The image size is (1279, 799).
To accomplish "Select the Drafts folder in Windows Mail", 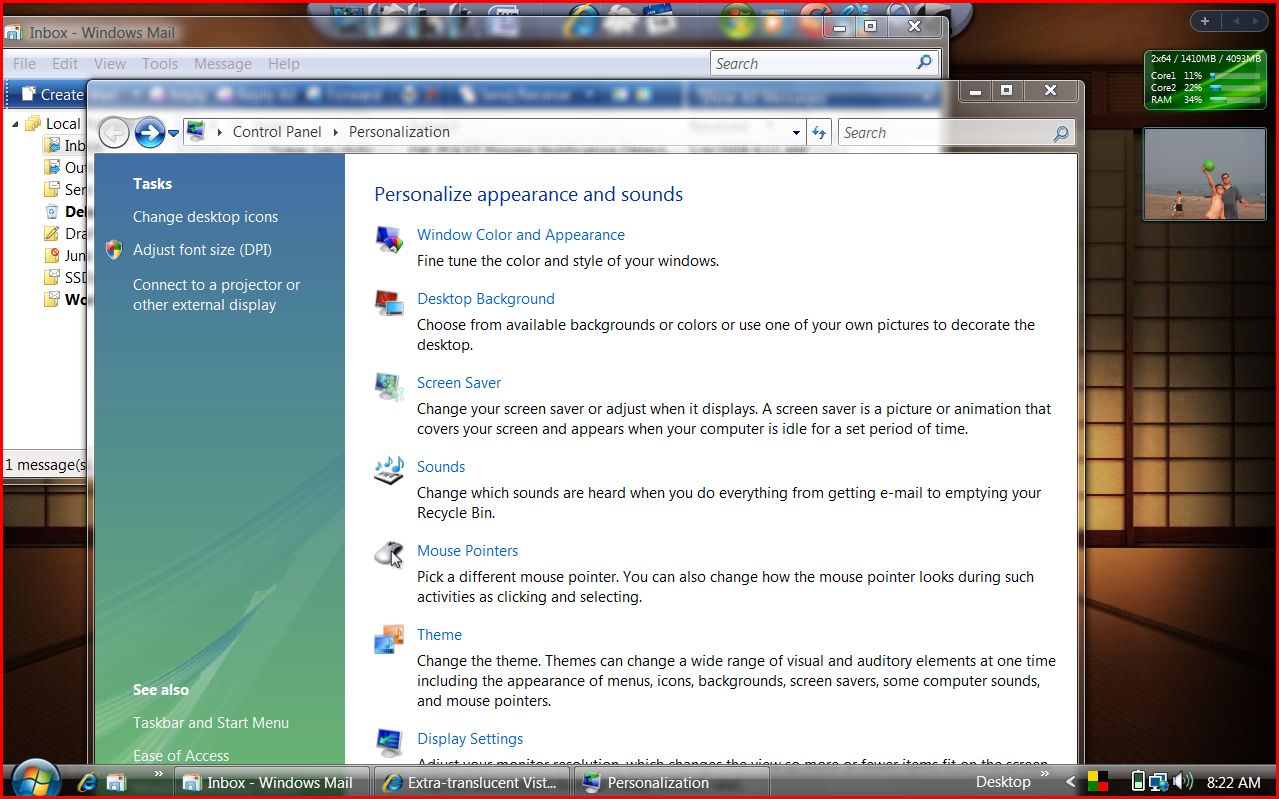I will click(64, 234).
